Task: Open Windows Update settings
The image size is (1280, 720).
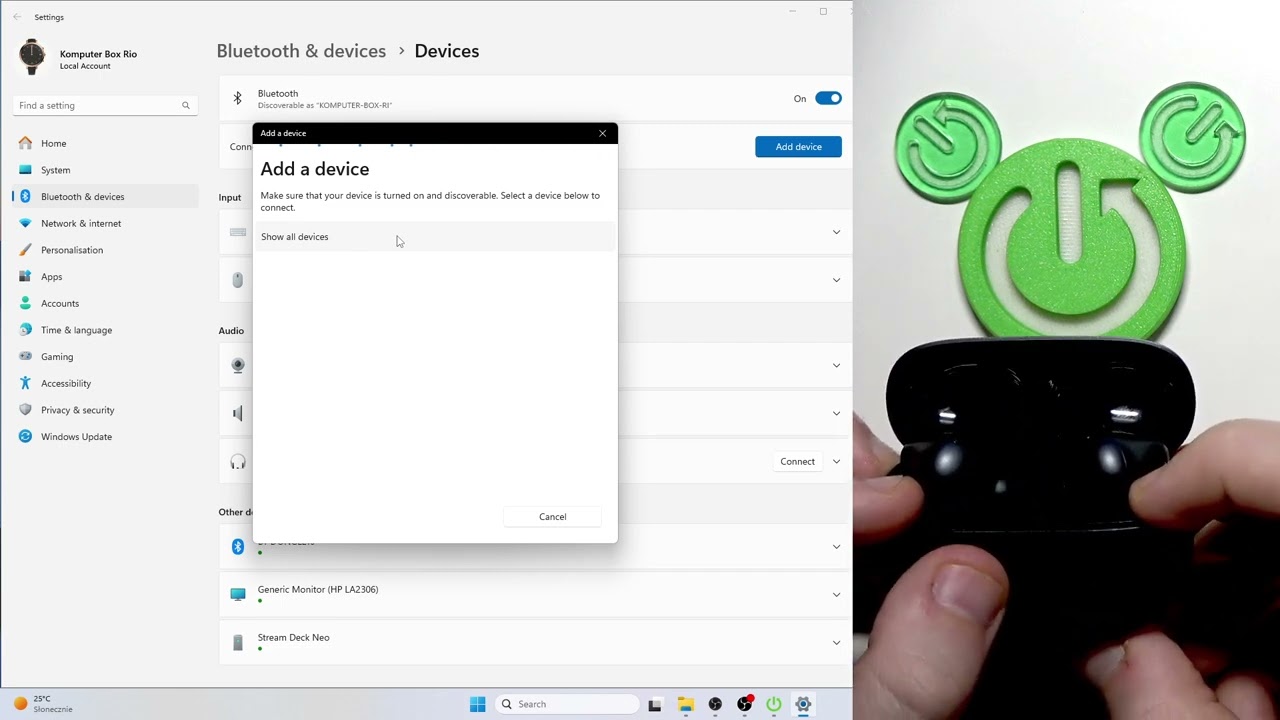Action: [x=105, y=437]
